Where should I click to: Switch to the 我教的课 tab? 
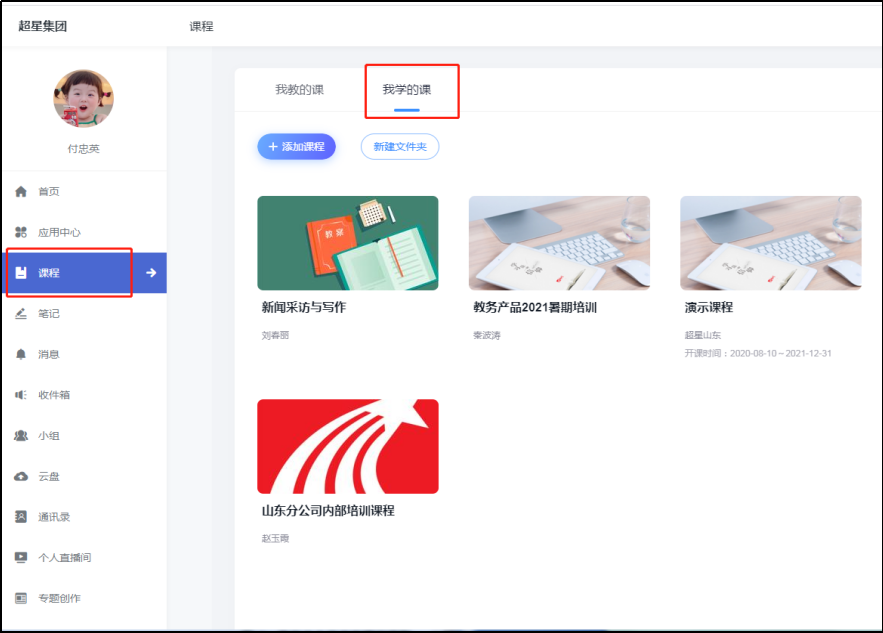(299, 90)
